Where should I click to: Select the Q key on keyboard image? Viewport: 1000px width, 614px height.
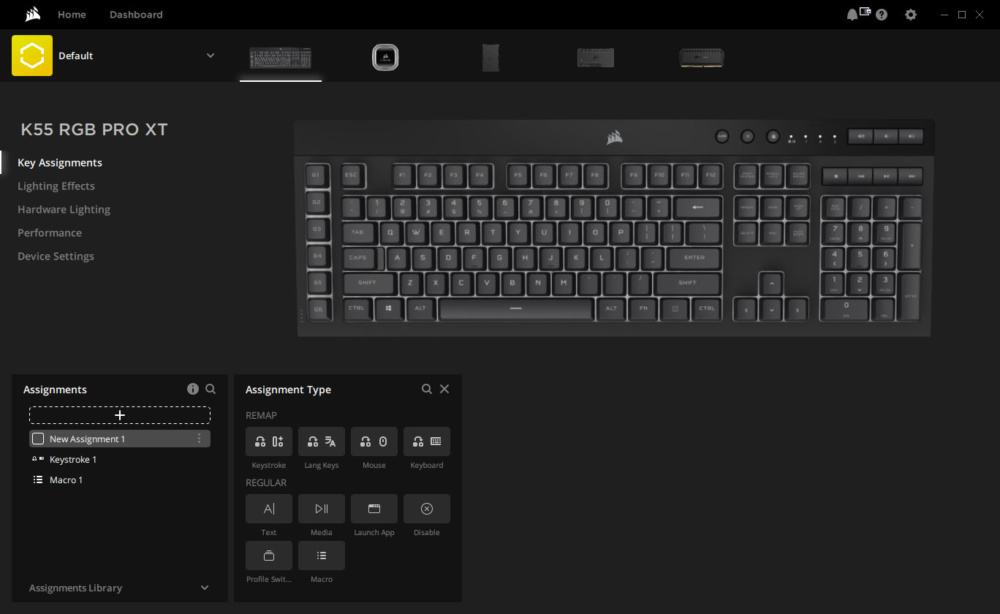click(x=390, y=233)
